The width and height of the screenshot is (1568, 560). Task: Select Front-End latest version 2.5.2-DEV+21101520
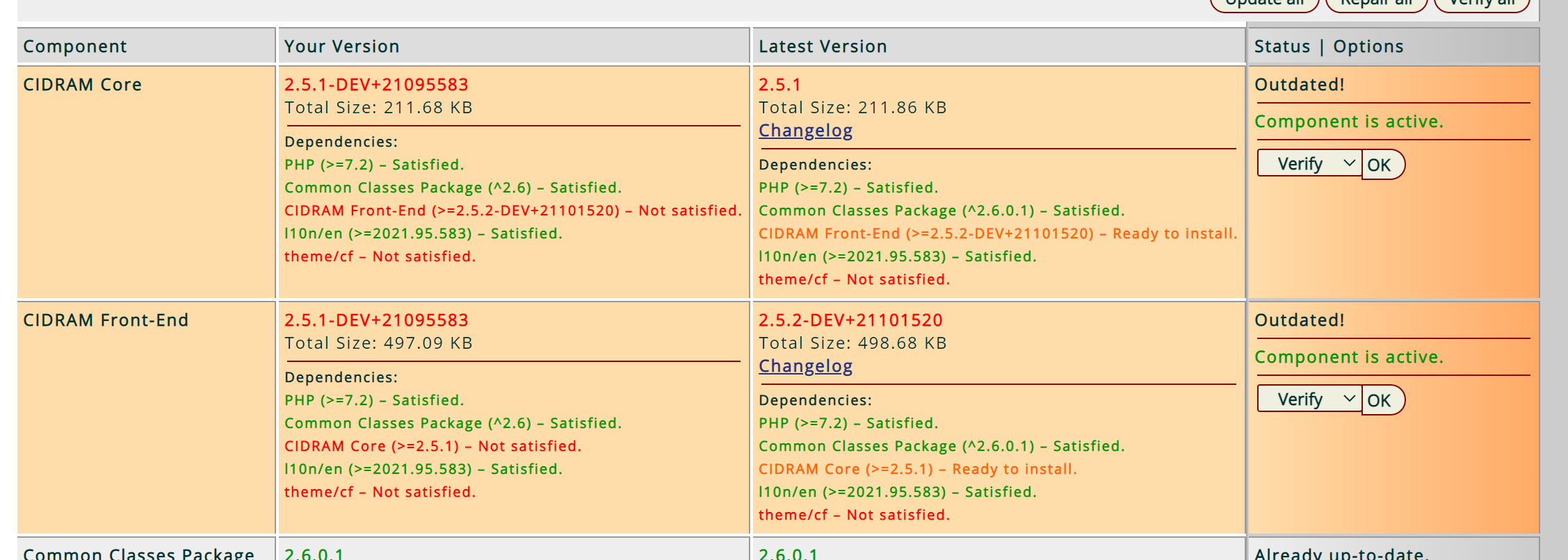(850, 320)
